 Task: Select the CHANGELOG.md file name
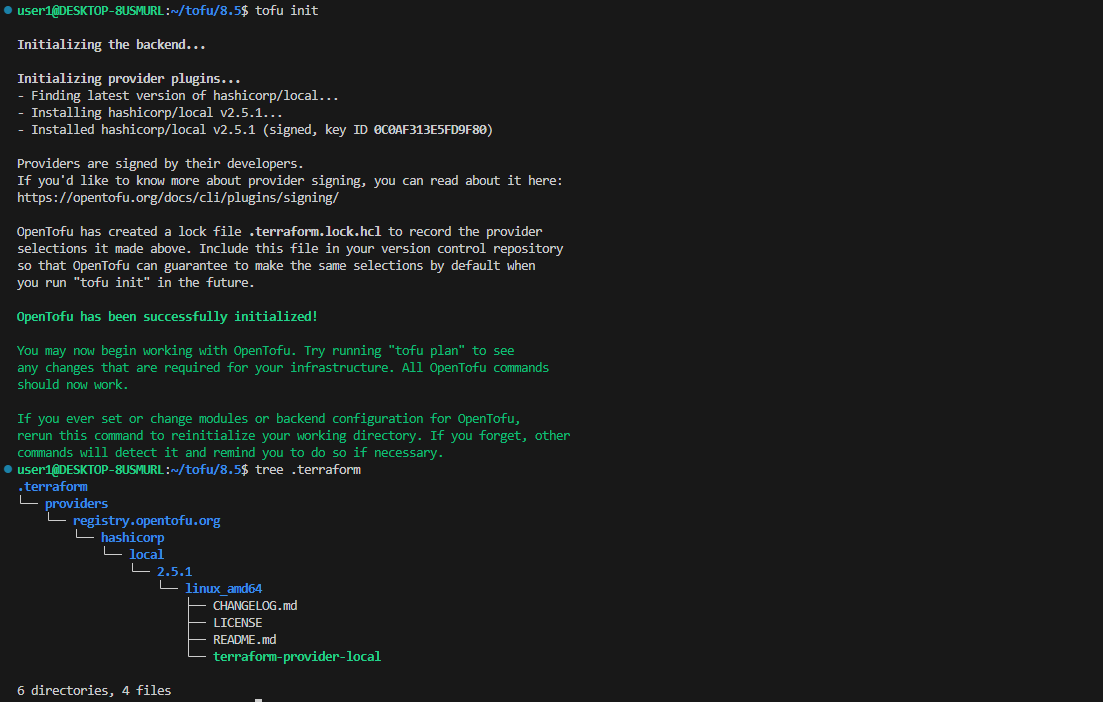pos(255,606)
